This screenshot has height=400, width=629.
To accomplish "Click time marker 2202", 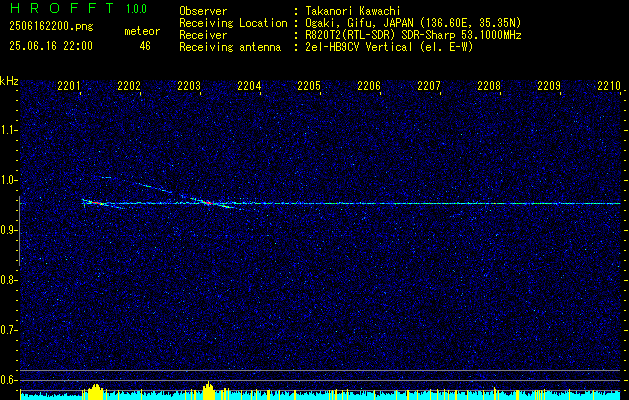I will click(129, 86).
